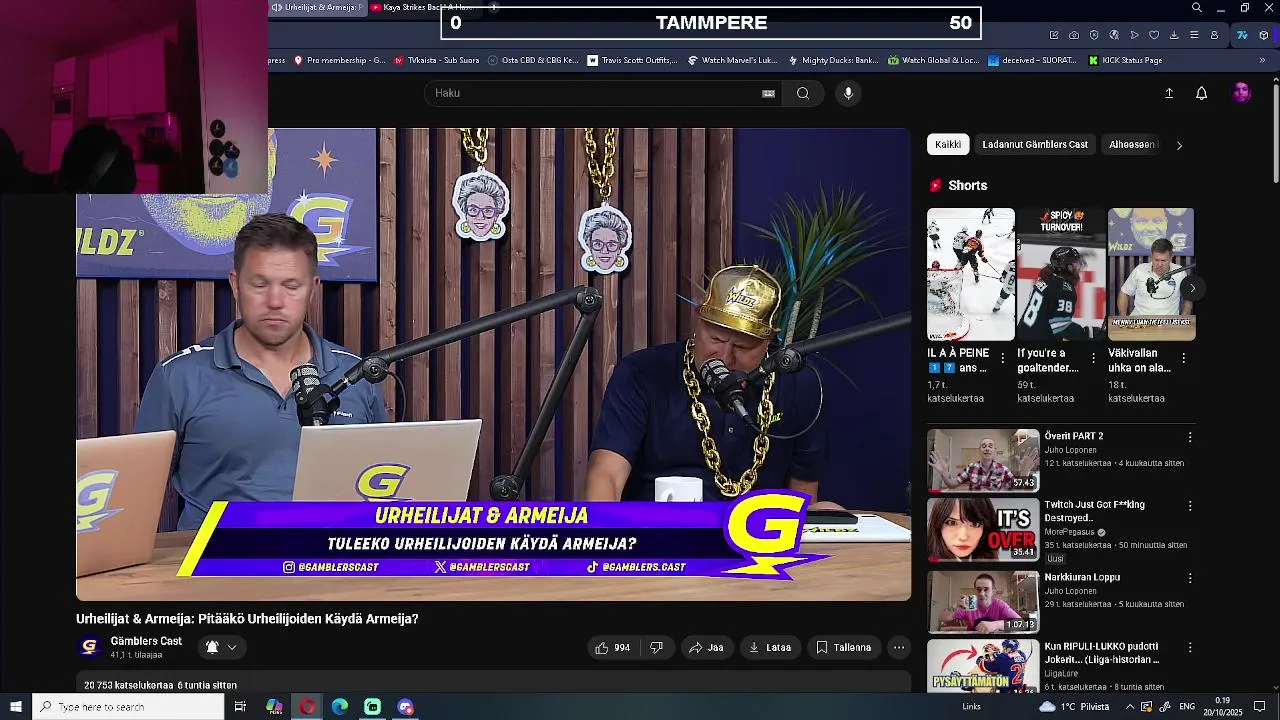Open menu for Twitch Just Got F**king Destroyed video
The width and height of the screenshot is (1280, 720).
(1189, 506)
